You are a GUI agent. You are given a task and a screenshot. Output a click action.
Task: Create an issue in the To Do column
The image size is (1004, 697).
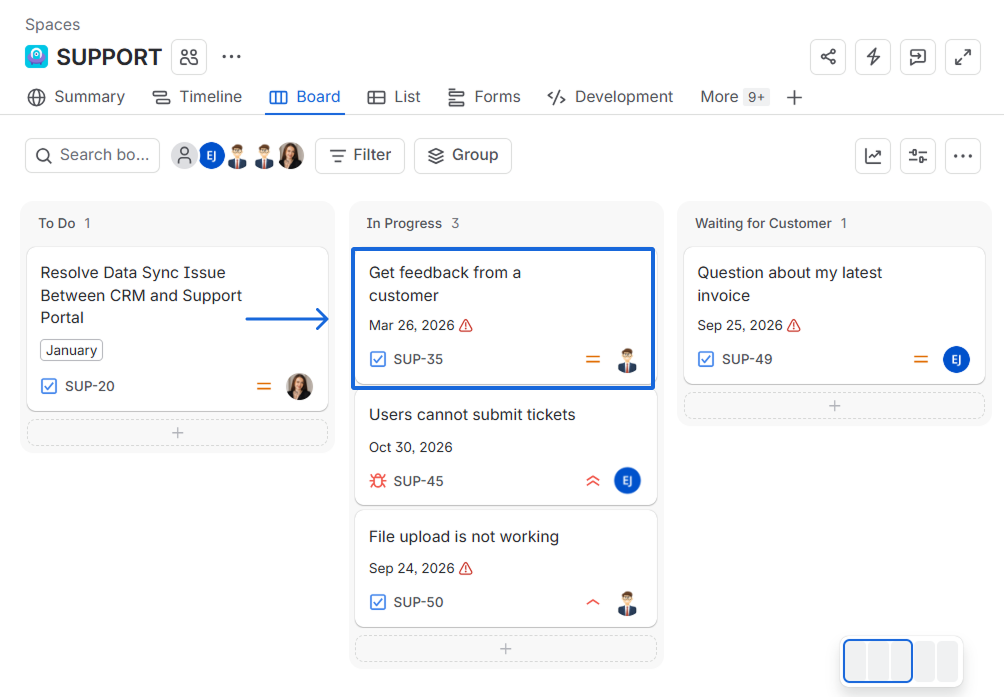177,433
